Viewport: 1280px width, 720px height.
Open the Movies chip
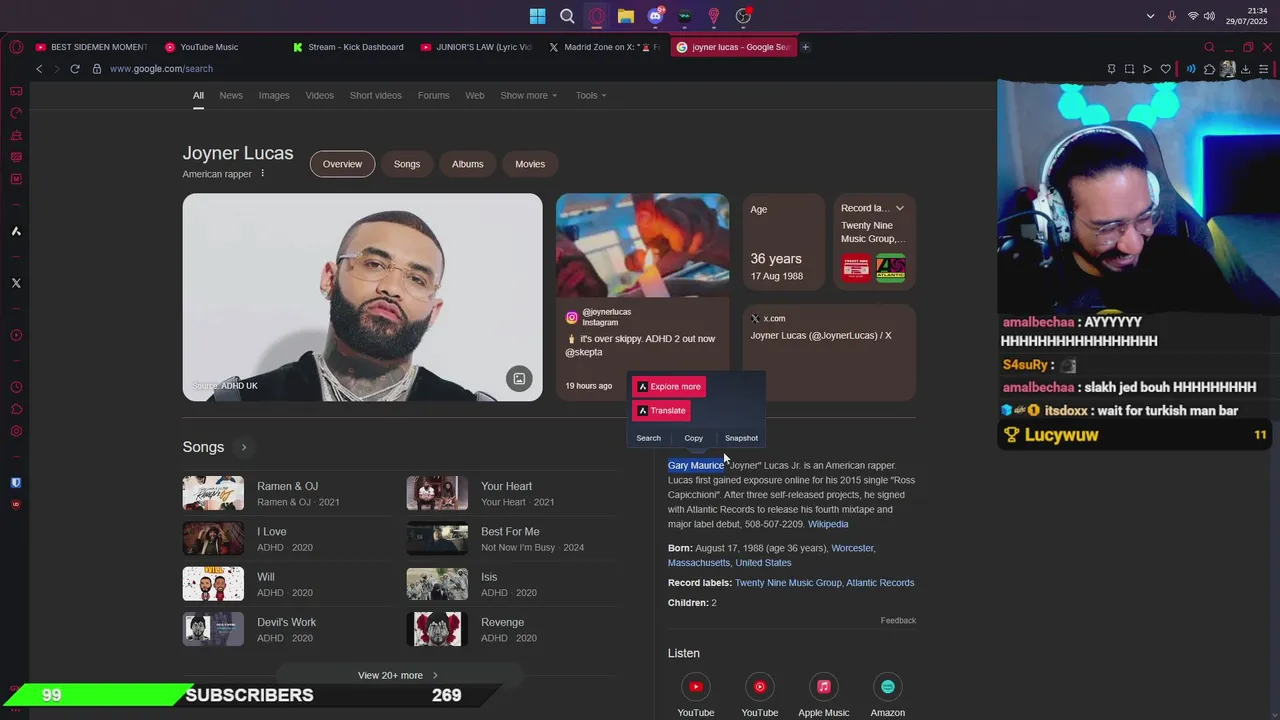pos(530,164)
